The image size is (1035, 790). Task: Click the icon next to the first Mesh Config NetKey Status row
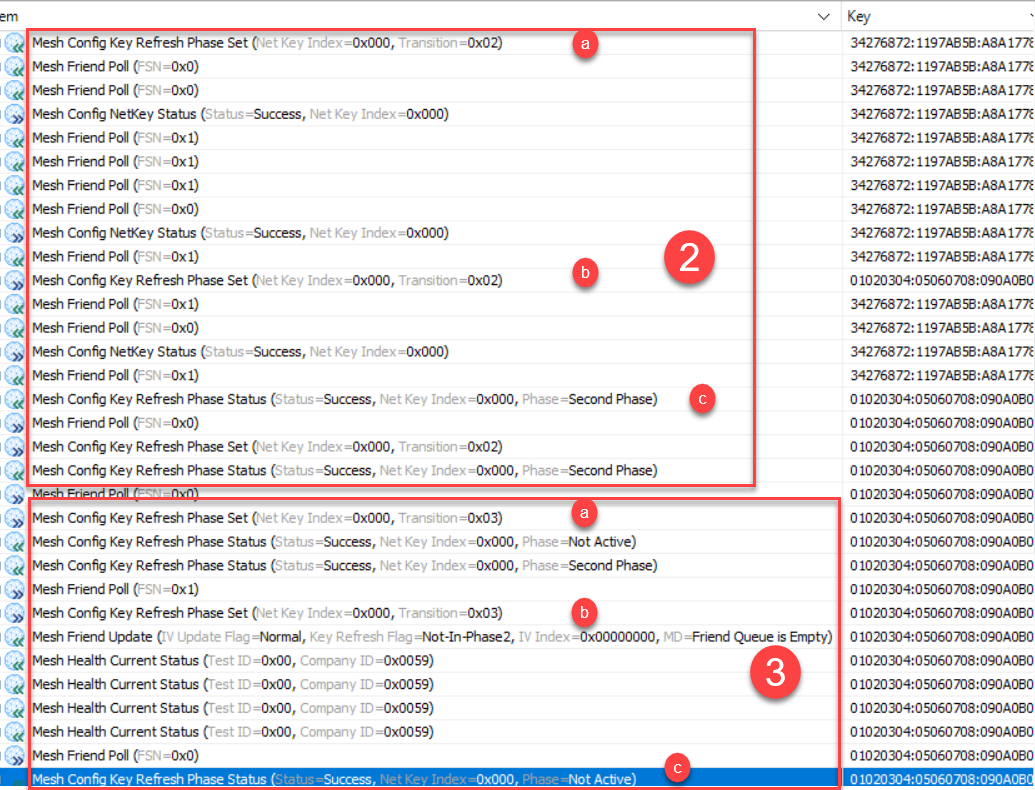pos(14,114)
